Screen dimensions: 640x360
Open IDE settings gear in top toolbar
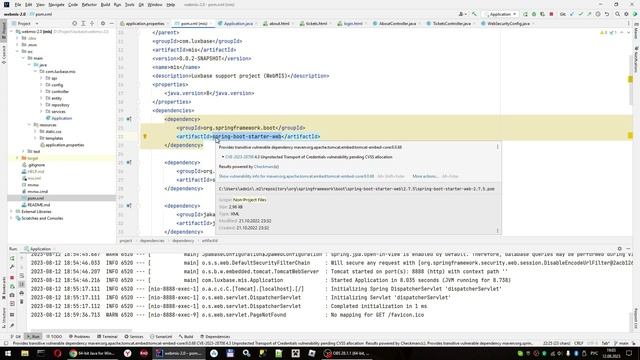[x=626, y=14]
